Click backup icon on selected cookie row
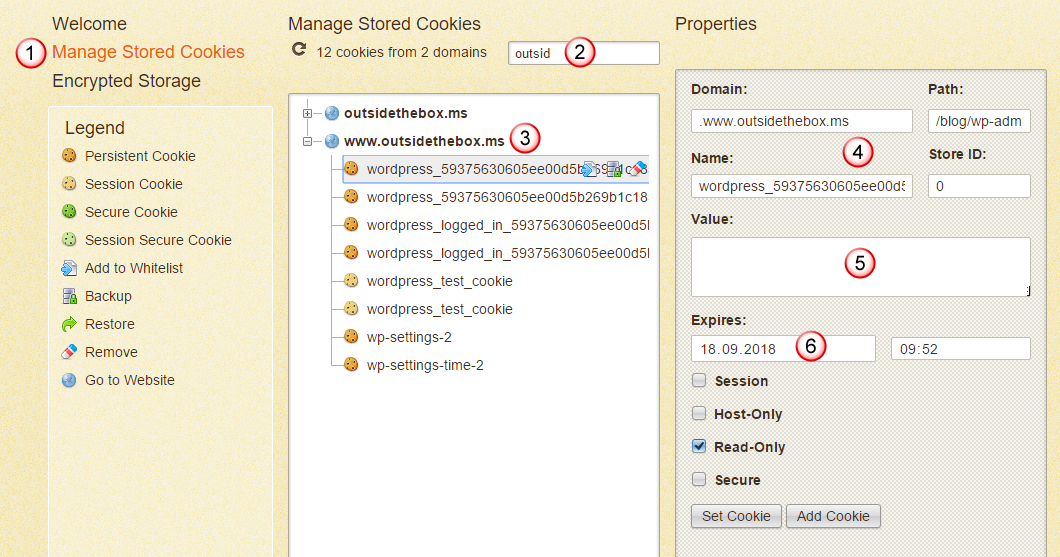The image size is (1060, 557). click(x=615, y=169)
